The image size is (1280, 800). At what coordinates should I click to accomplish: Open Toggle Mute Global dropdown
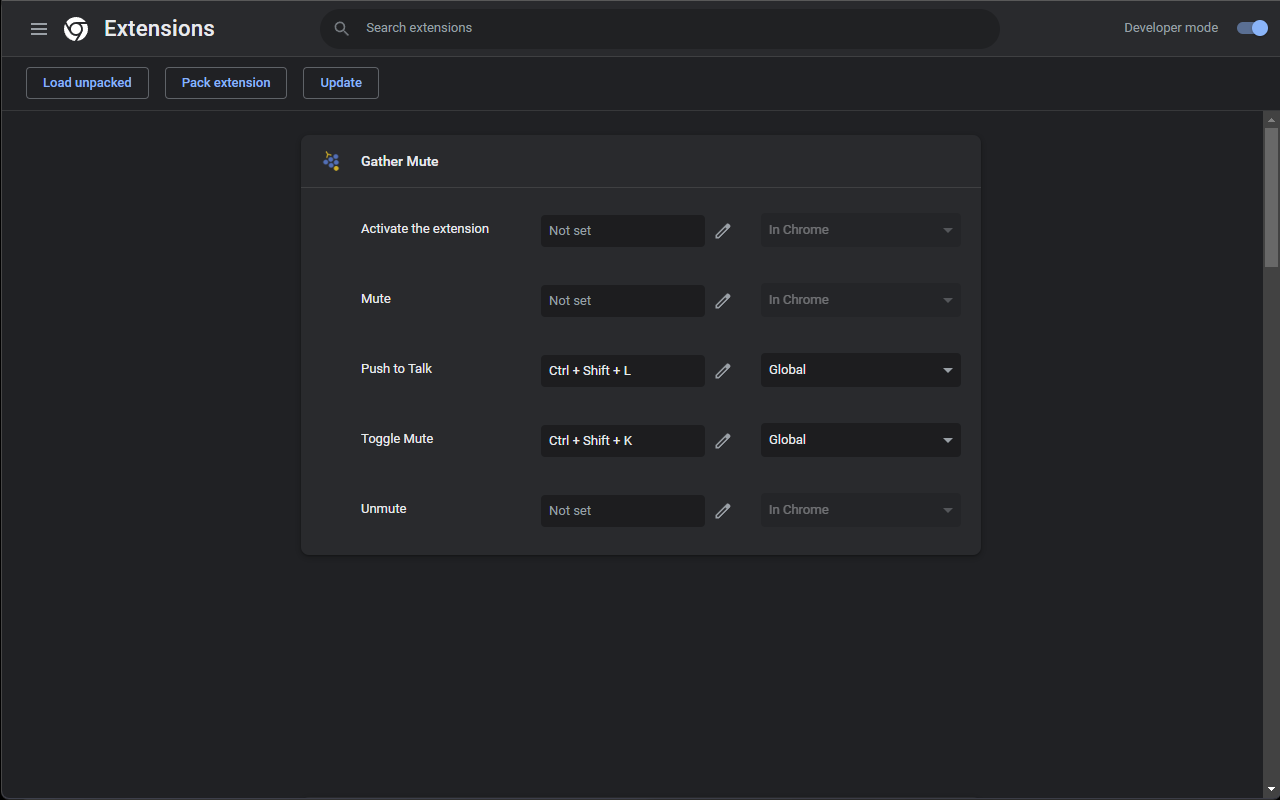point(861,440)
